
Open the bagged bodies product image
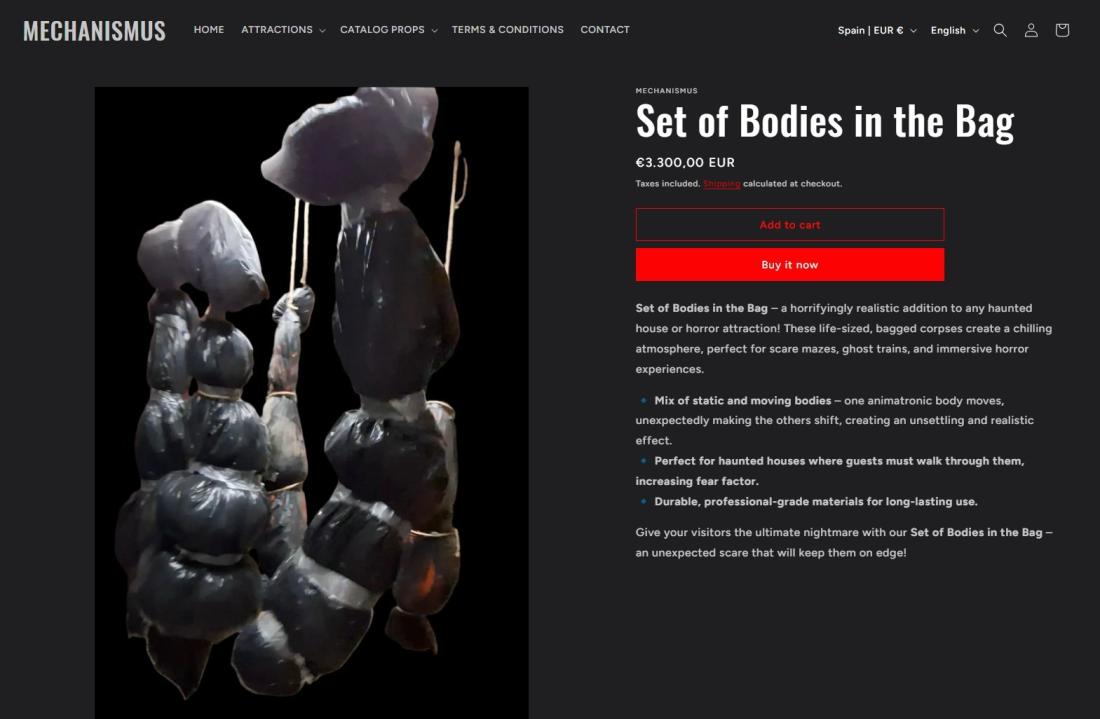tap(311, 403)
